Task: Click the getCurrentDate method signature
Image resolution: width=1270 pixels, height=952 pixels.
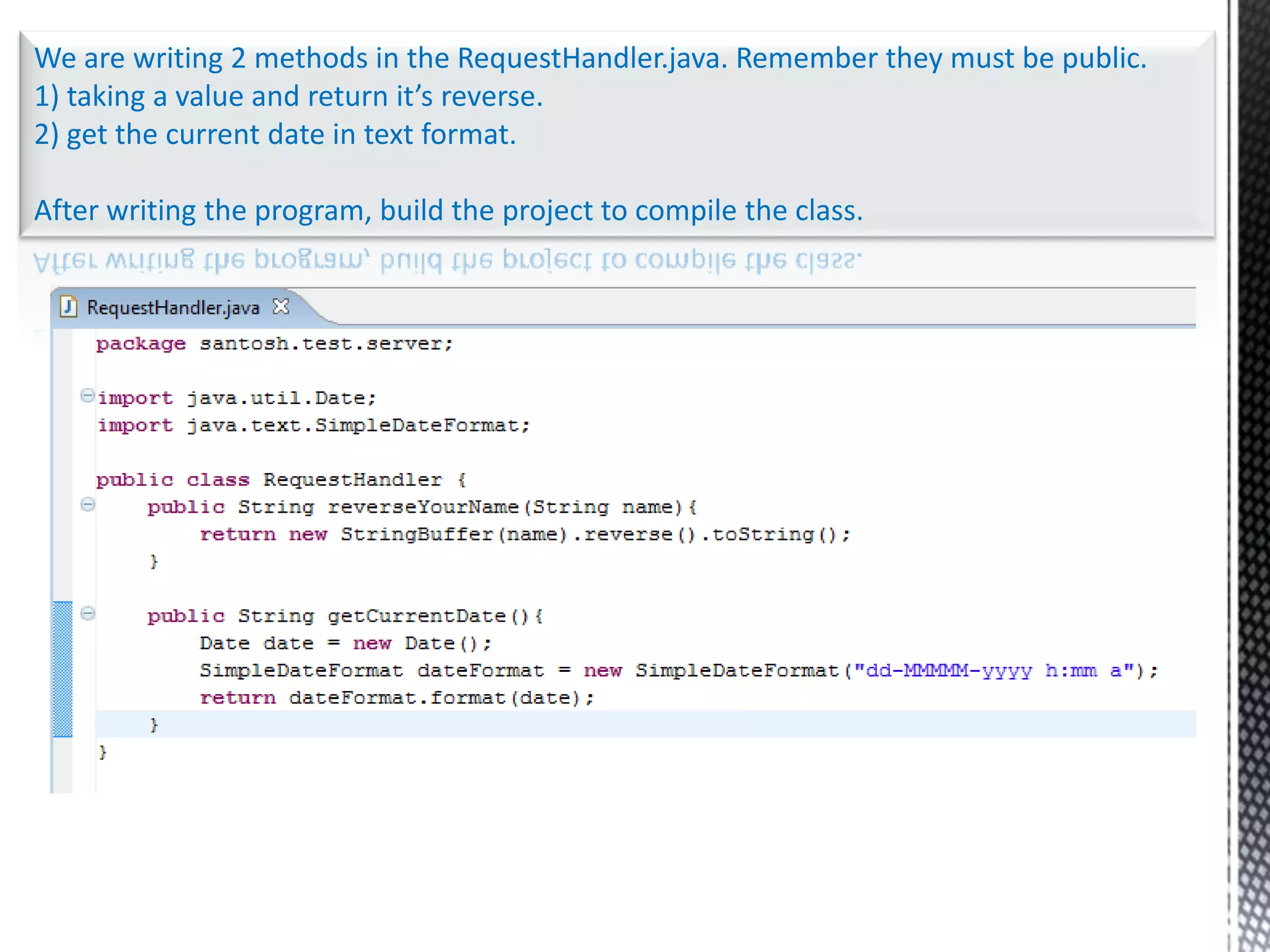Action: 345,616
